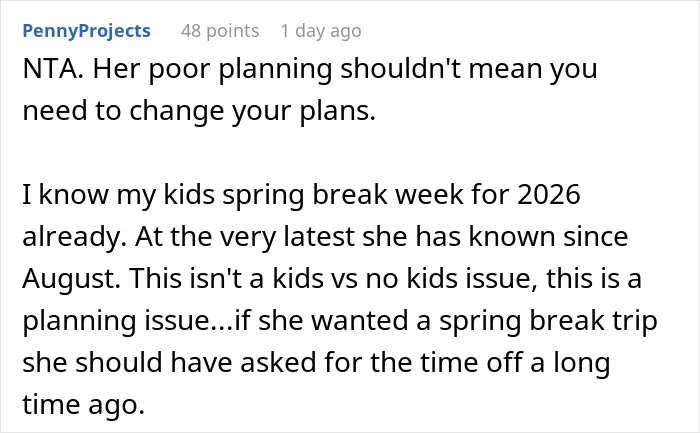This screenshot has width=700, height=433.
Task: Click the word 'August' in comment
Action: tap(71, 279)
